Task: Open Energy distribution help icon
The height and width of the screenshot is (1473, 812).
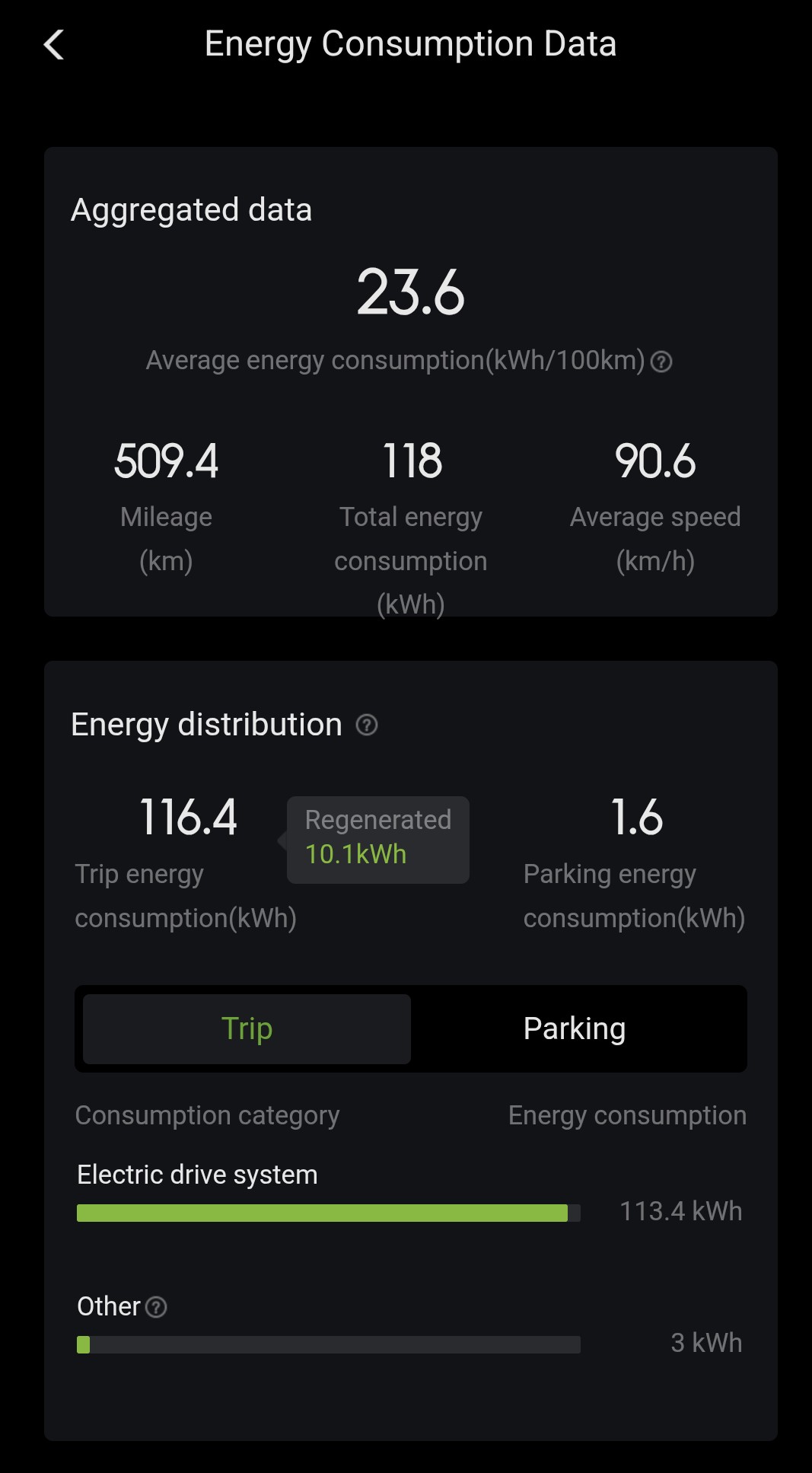Action: pyautogui.click(x=367, y=725)
